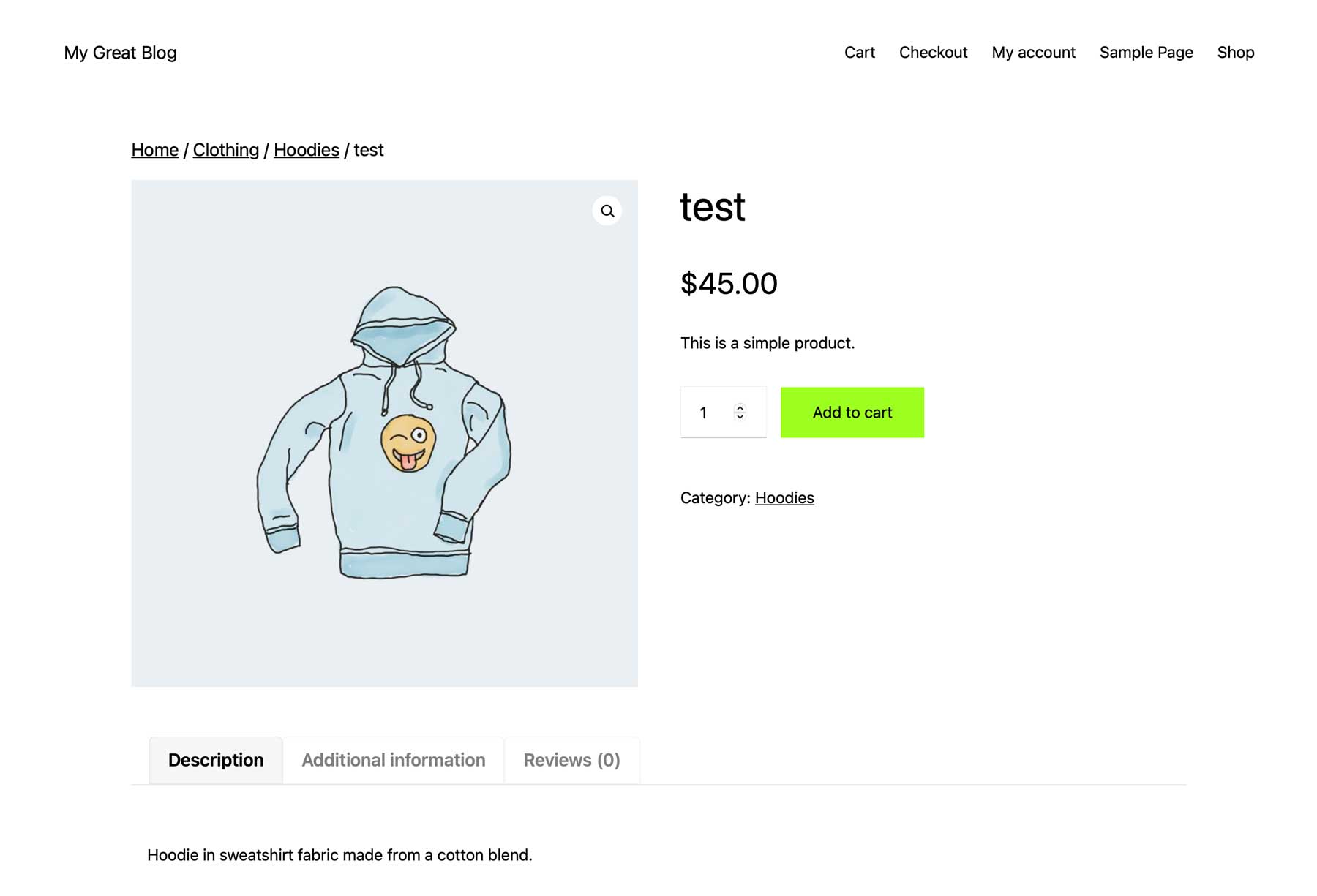Open the product image zoom magnifier

[607, 211]
